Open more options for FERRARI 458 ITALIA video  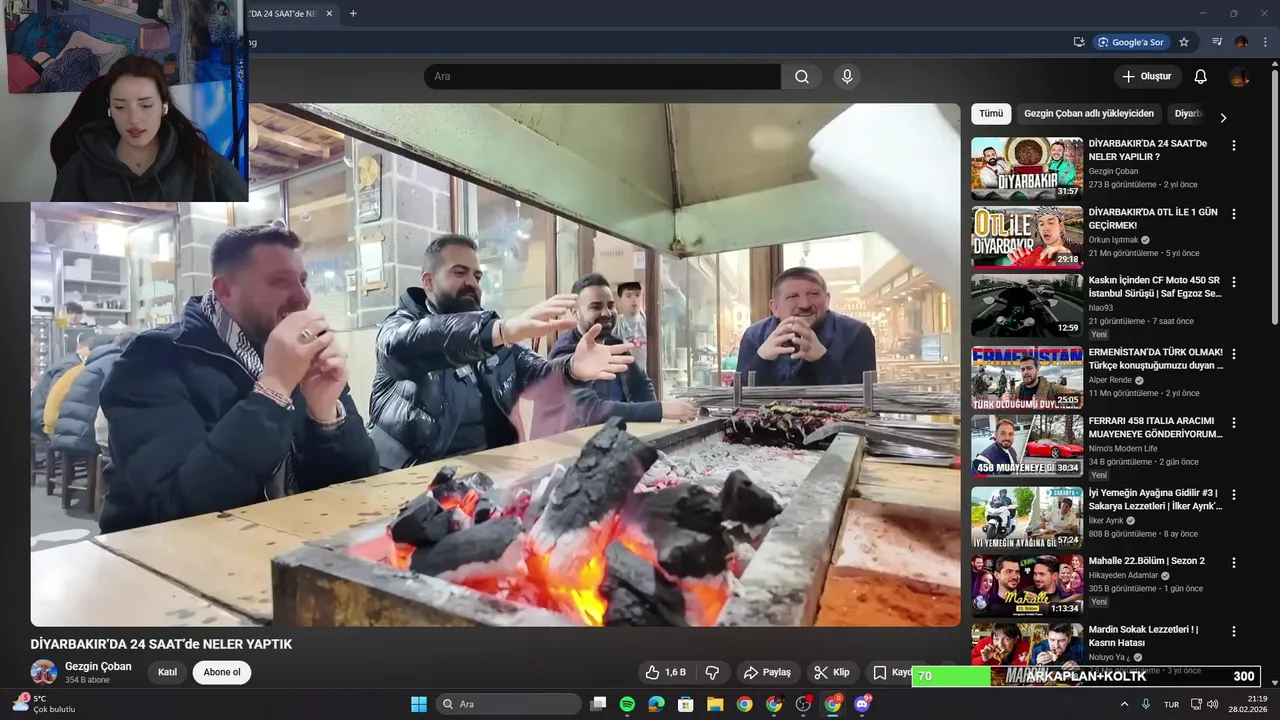[x=1233, y=423]
